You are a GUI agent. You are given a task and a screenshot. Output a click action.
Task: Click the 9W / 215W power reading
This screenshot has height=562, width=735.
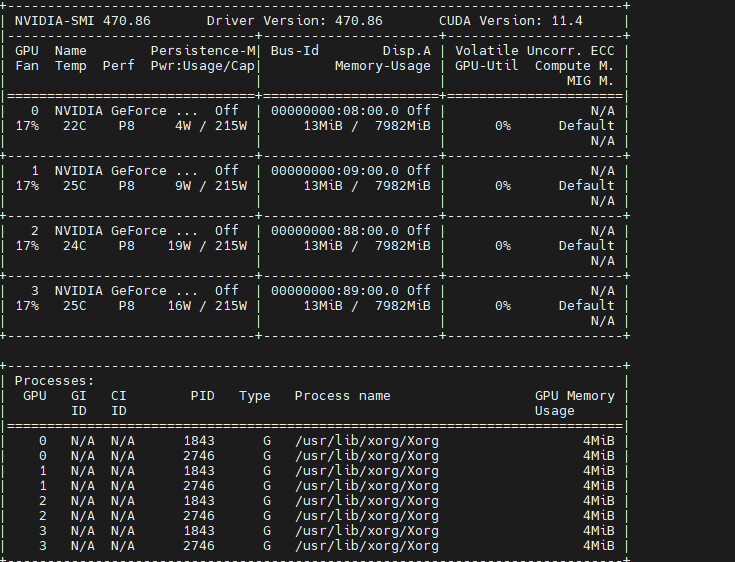(211, 186)
